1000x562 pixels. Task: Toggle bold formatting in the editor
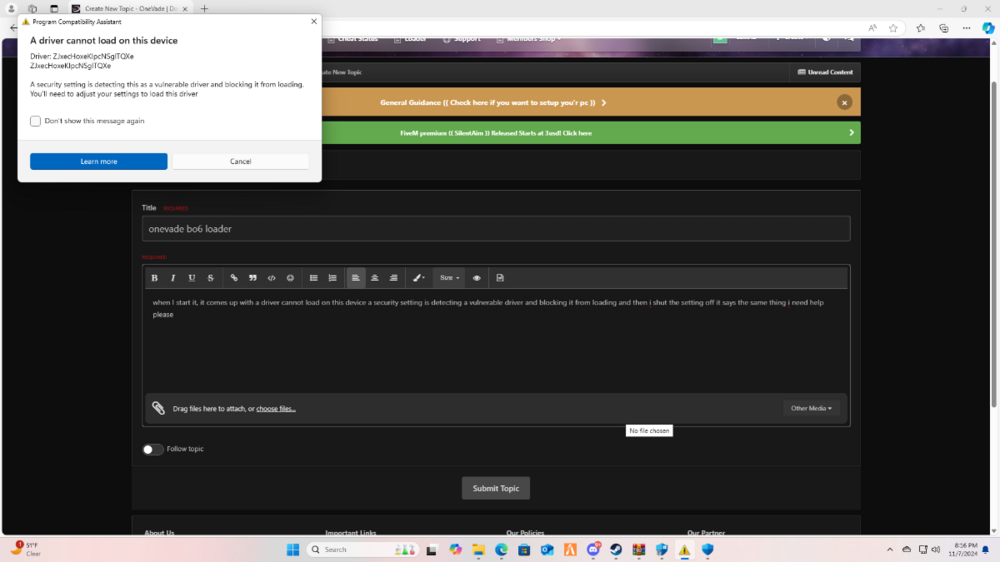154,278
